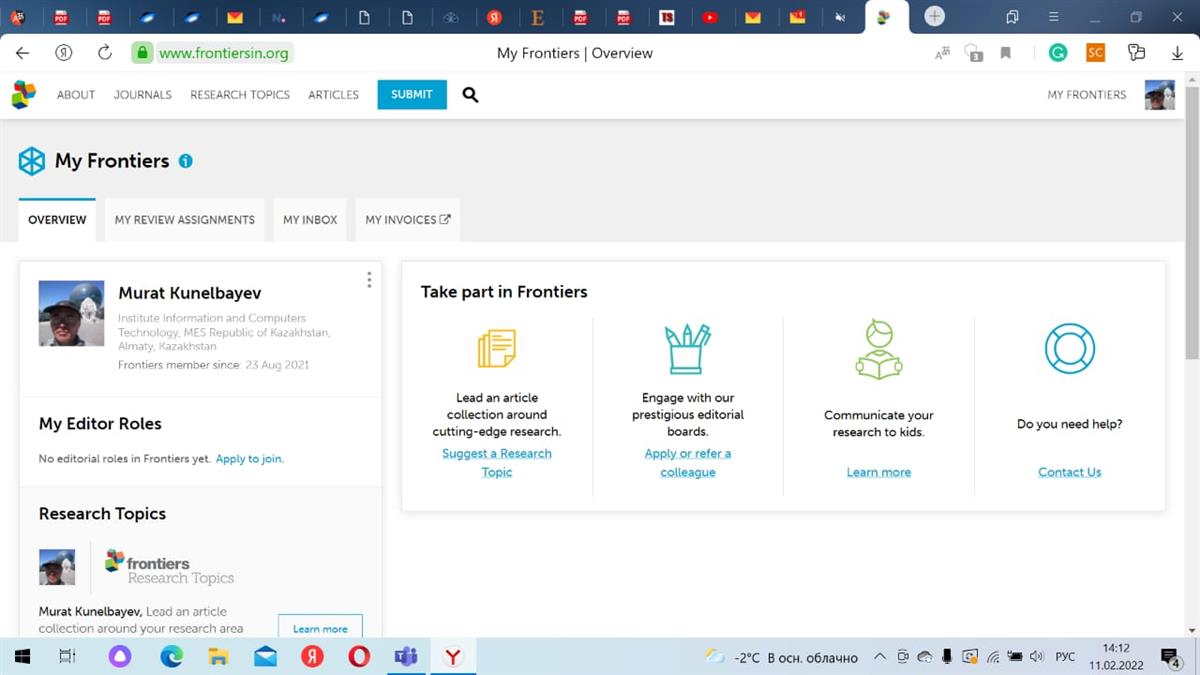
Task: Click the Learn more button under Research Topics
Action: (320, 628)
